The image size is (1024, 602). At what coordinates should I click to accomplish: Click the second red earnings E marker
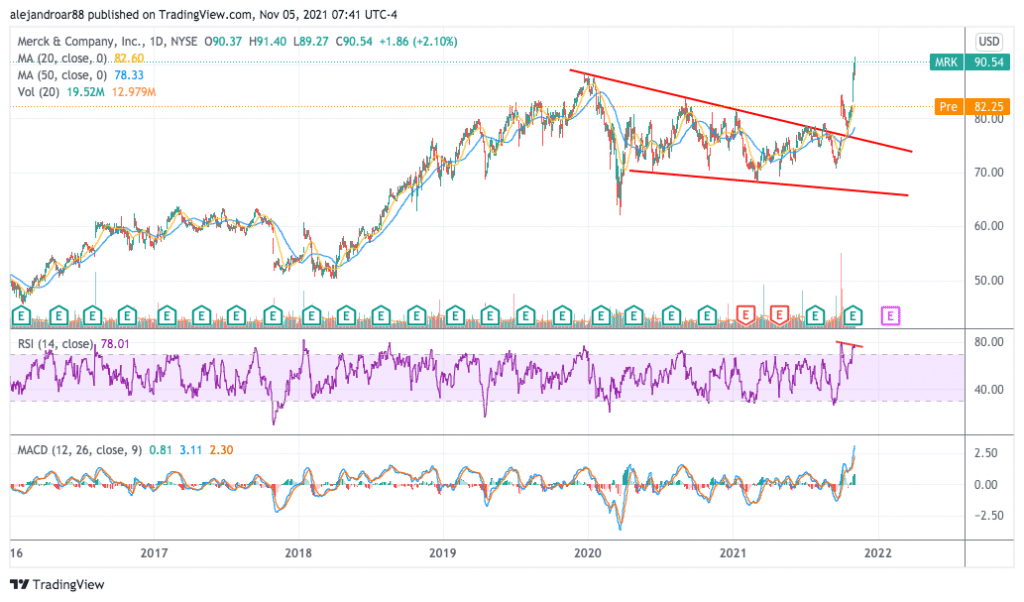point(778,315)
